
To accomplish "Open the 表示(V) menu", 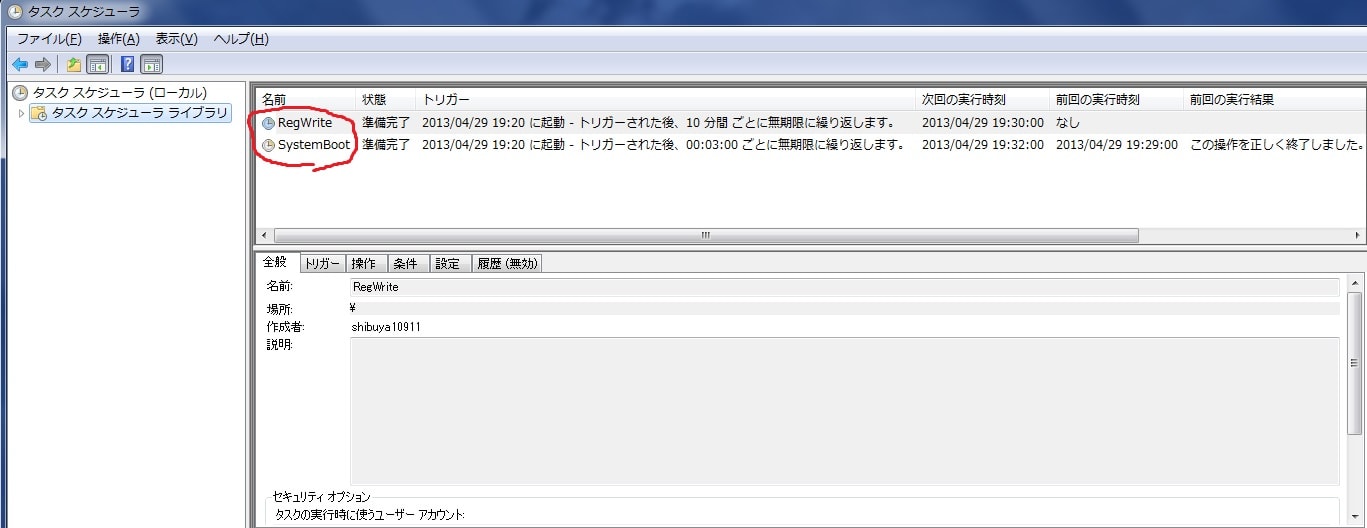I will pyautogui.click(x=177, y=39).
